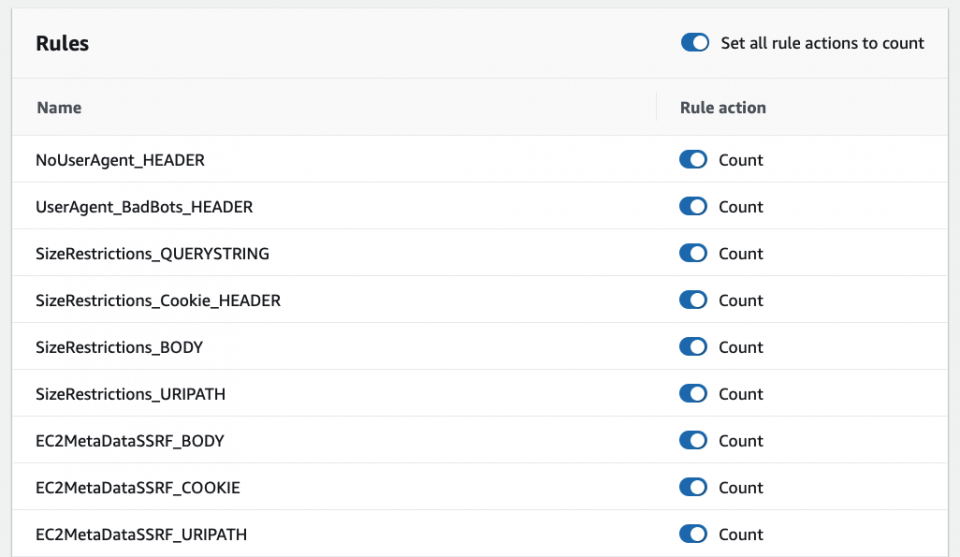Viewport: 960px width, 557px height.
Task: Click SizeRestrictions_Cookie_HEADER rule name text
Action: coord(158,301)
